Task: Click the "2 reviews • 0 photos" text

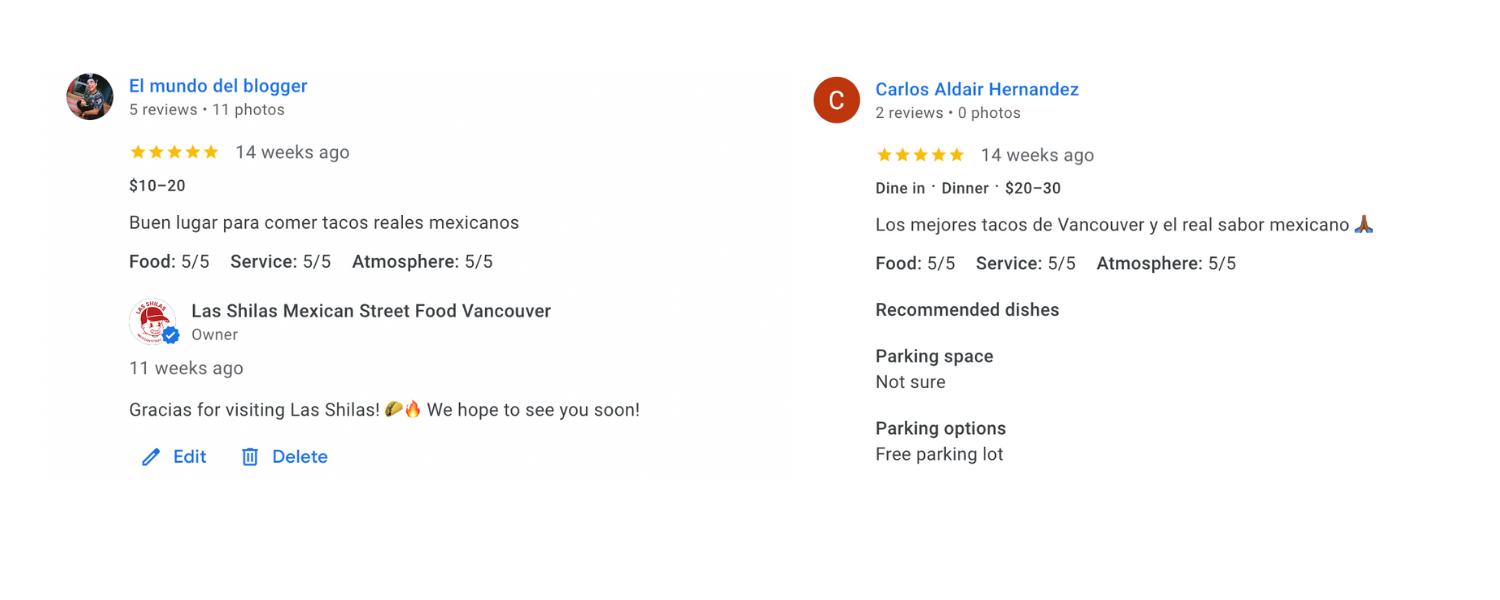Action: [948, 113]
